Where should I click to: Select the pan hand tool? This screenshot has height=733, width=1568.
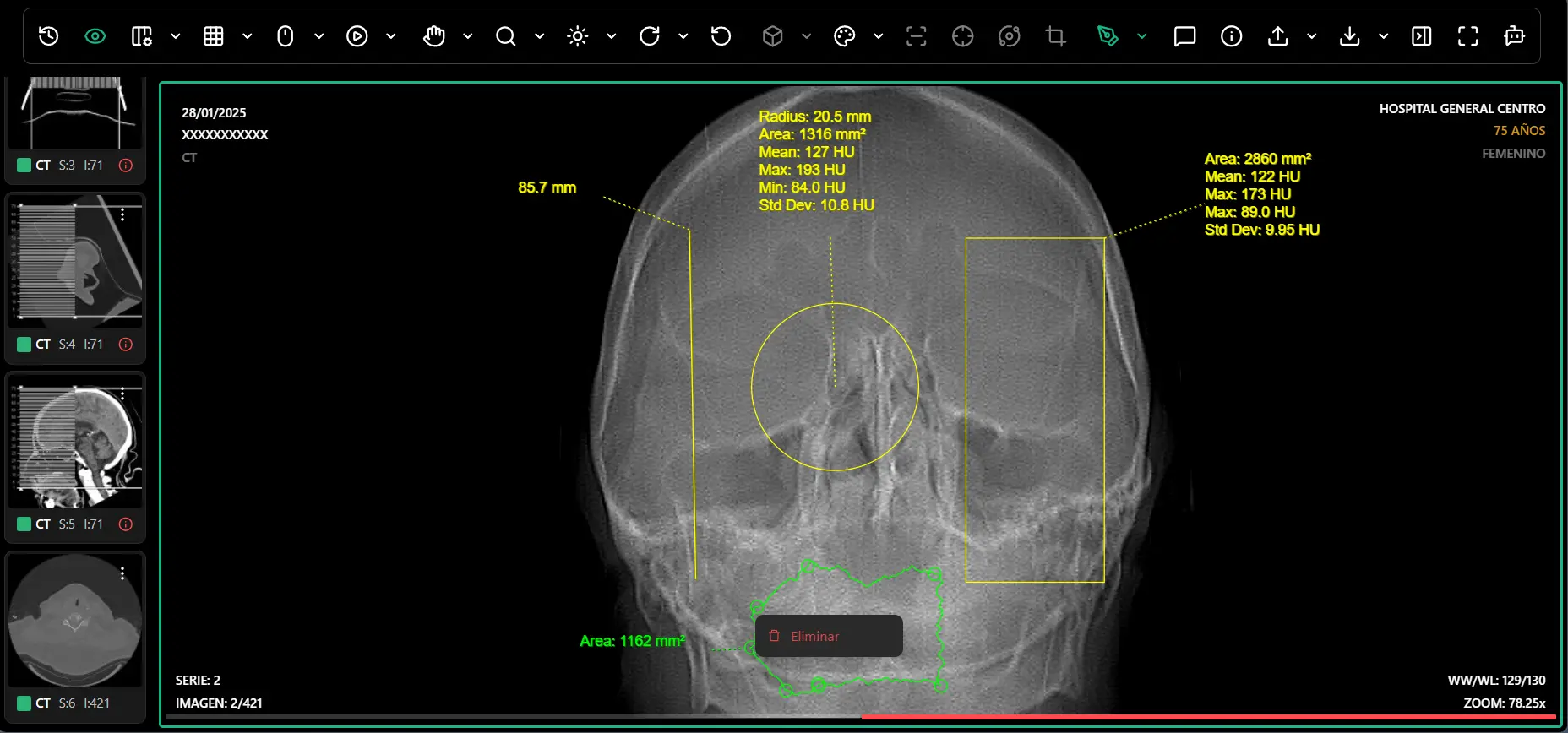pyautogui.click(x=433, y=36)
